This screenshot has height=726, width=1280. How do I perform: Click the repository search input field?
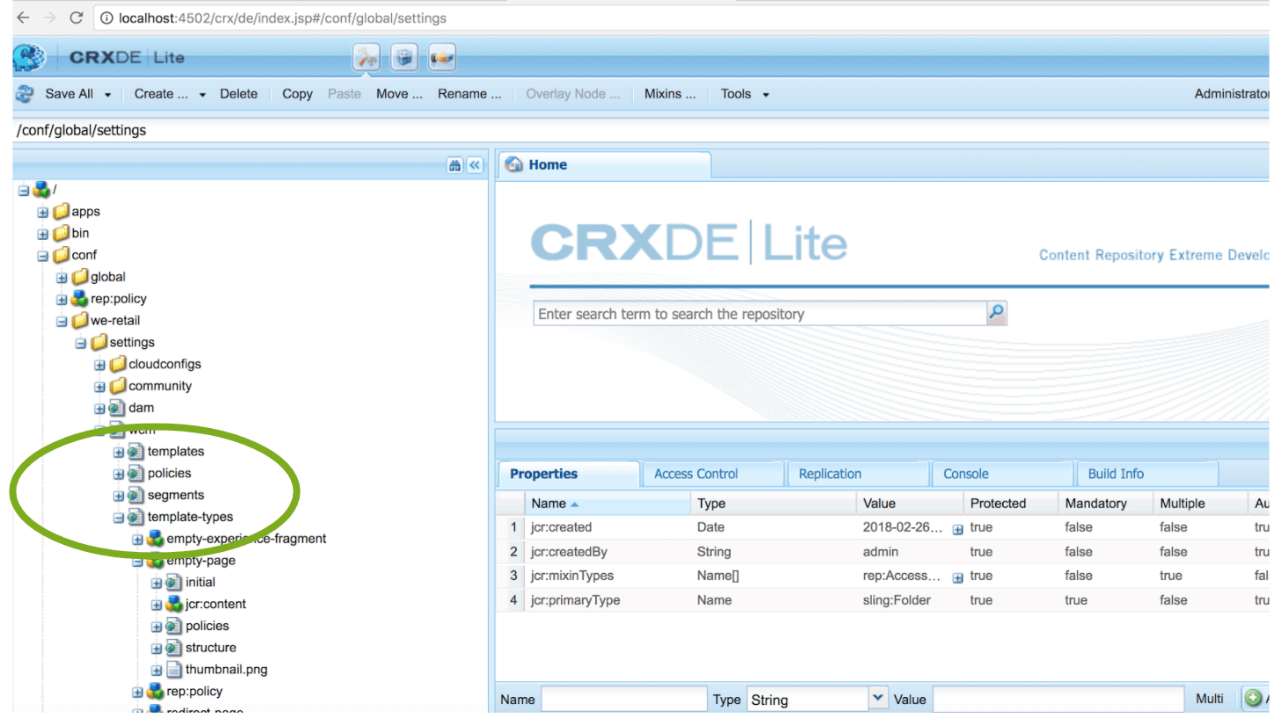(x=760, y=313)
